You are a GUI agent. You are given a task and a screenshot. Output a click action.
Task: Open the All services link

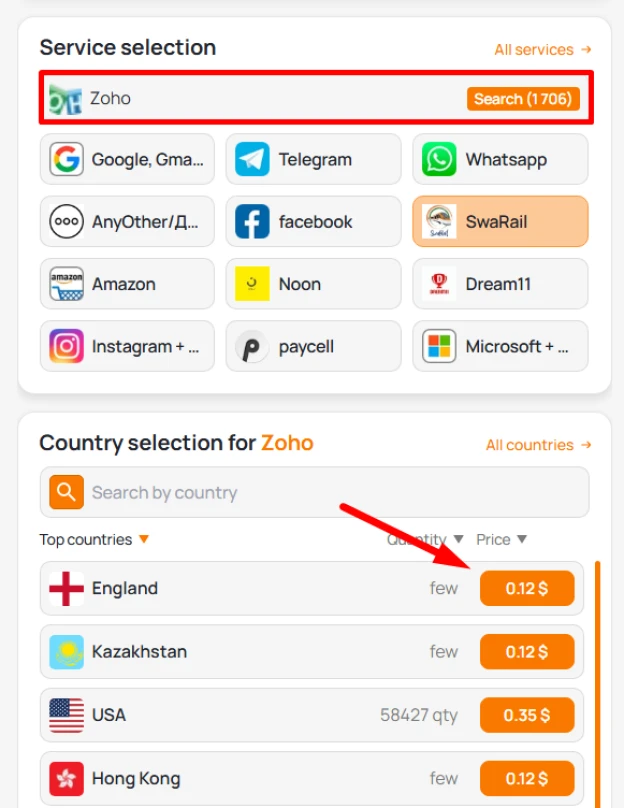point(543,49)
